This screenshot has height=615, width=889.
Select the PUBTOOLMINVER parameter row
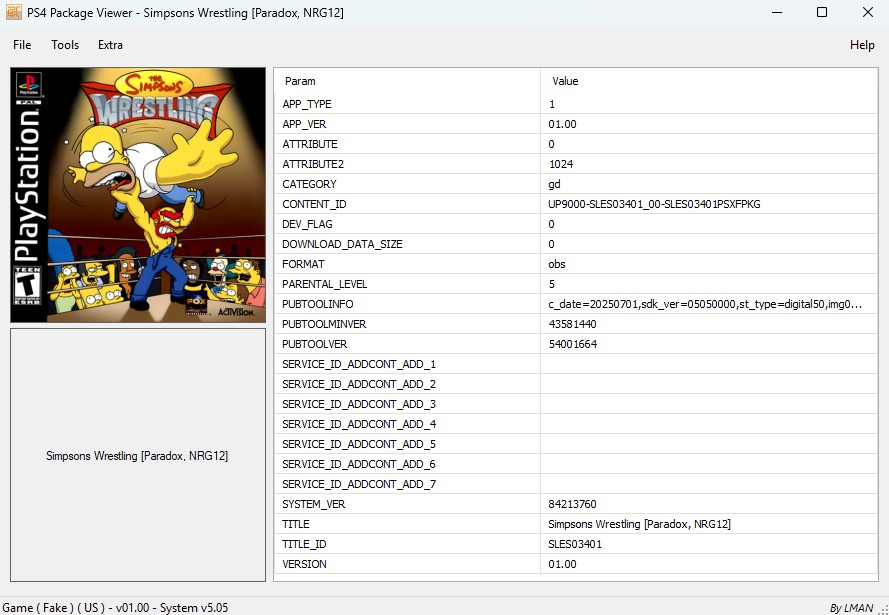pyautogui.click(x=575, y=324)
